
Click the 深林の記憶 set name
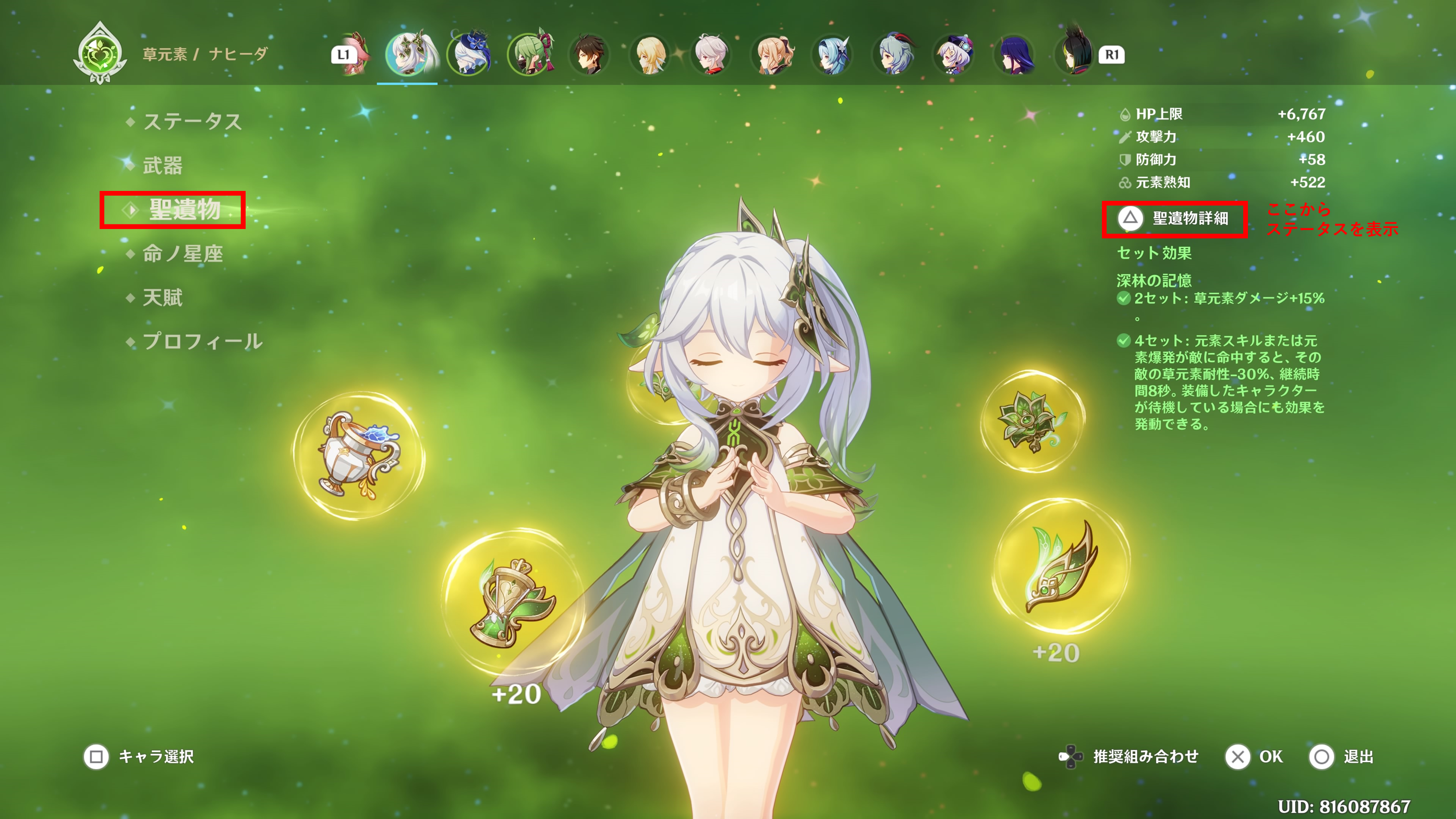coord(1154,280)
